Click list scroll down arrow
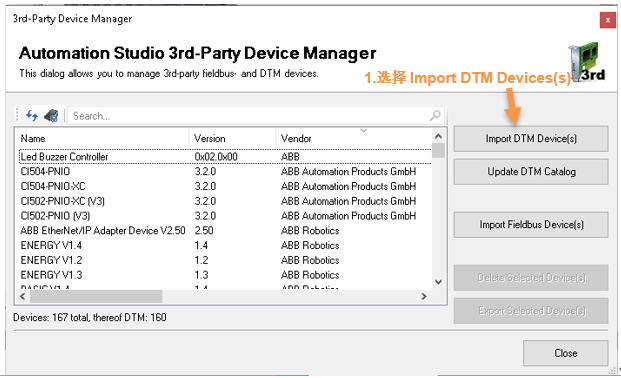This screenshot has width=621, height=378. coord(438,282)
